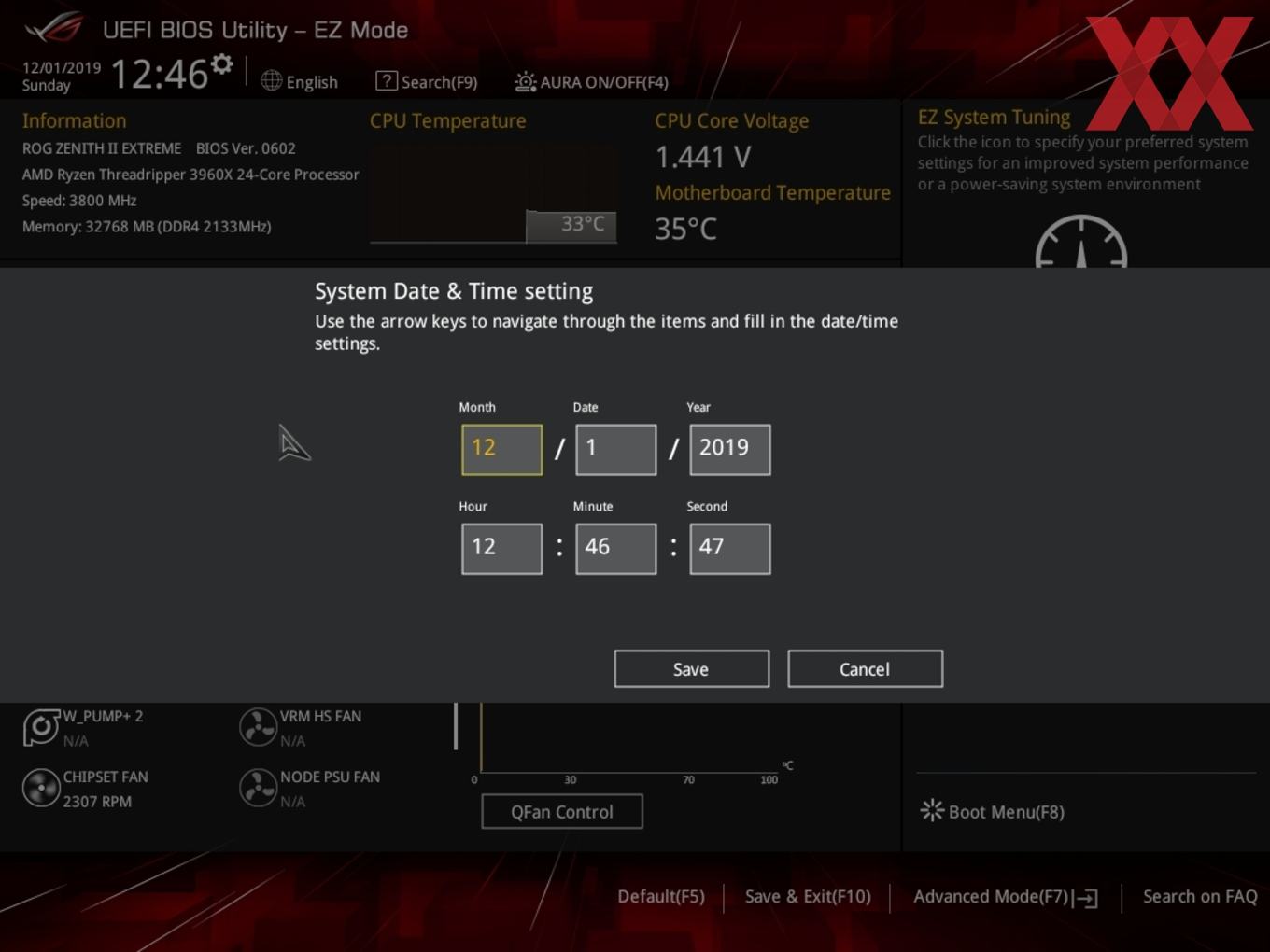1270x952 pixels.
Task: Click AMD Ryzen Threadripper 3960X processor line
Action: pyautogui.click(x=190, y=175)
